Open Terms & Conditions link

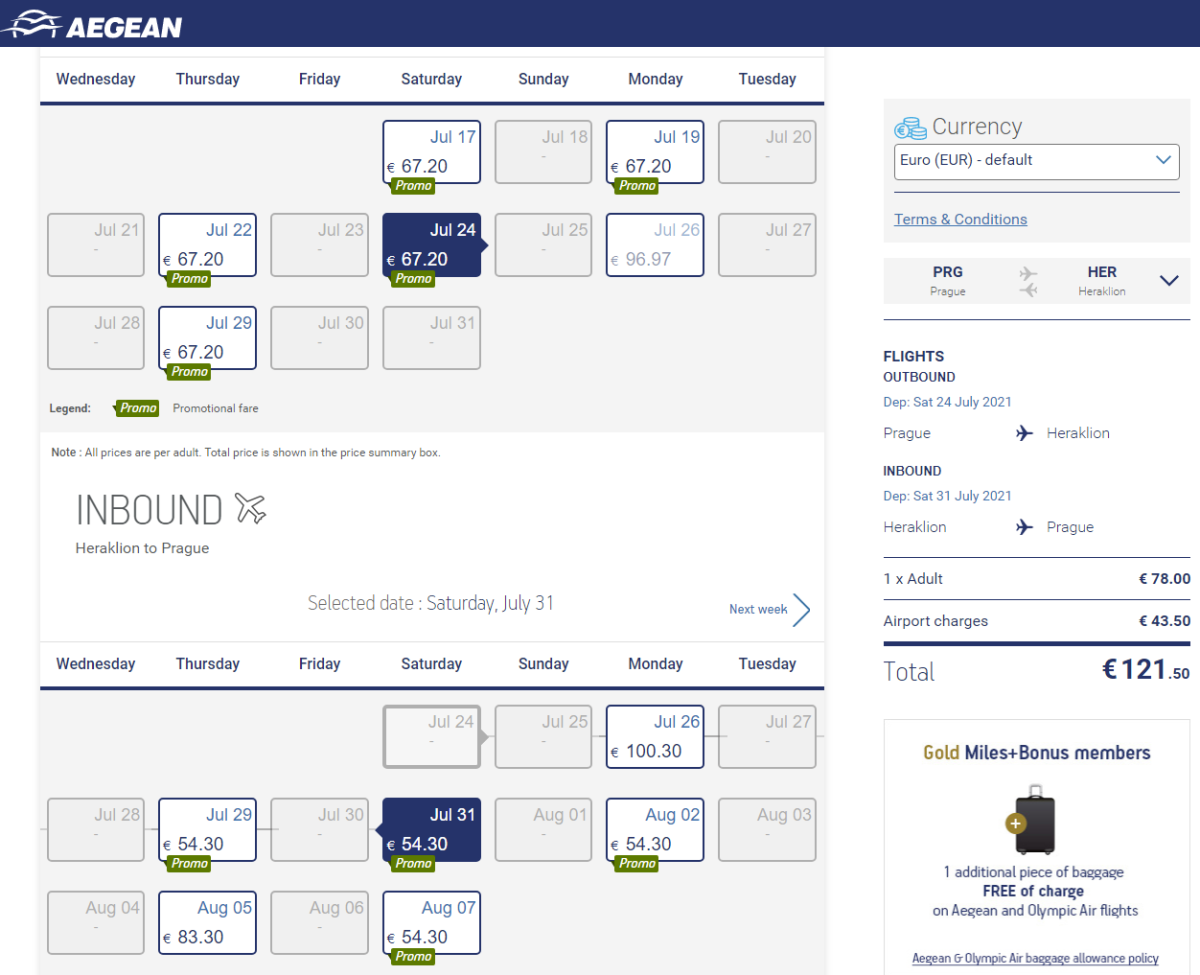point(960,219)
